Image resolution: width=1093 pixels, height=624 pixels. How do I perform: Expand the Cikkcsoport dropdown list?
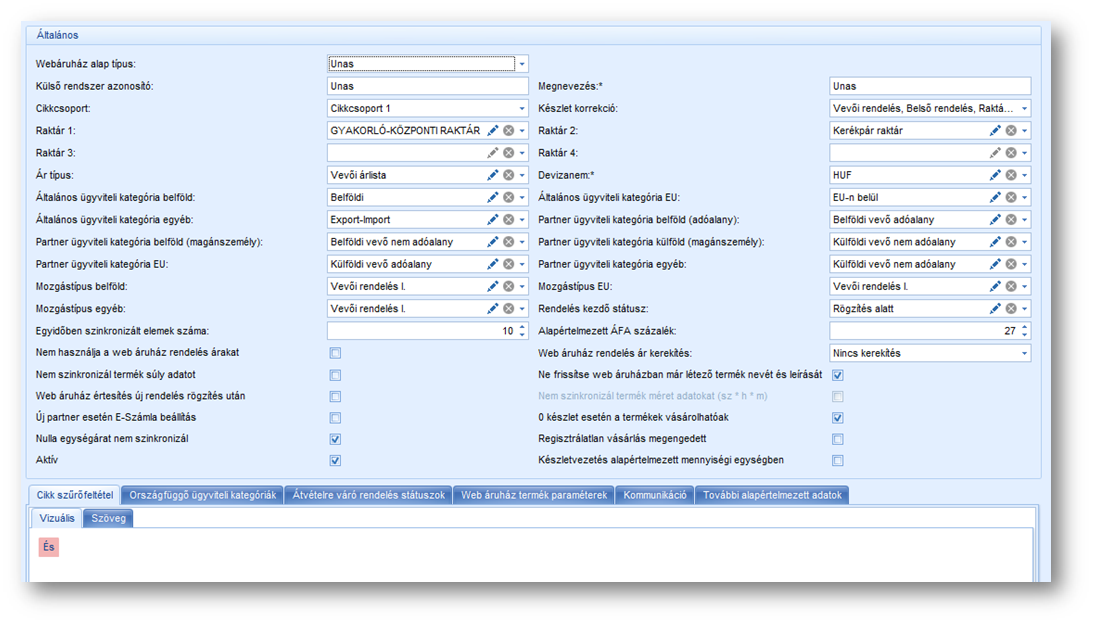[522, 108]
